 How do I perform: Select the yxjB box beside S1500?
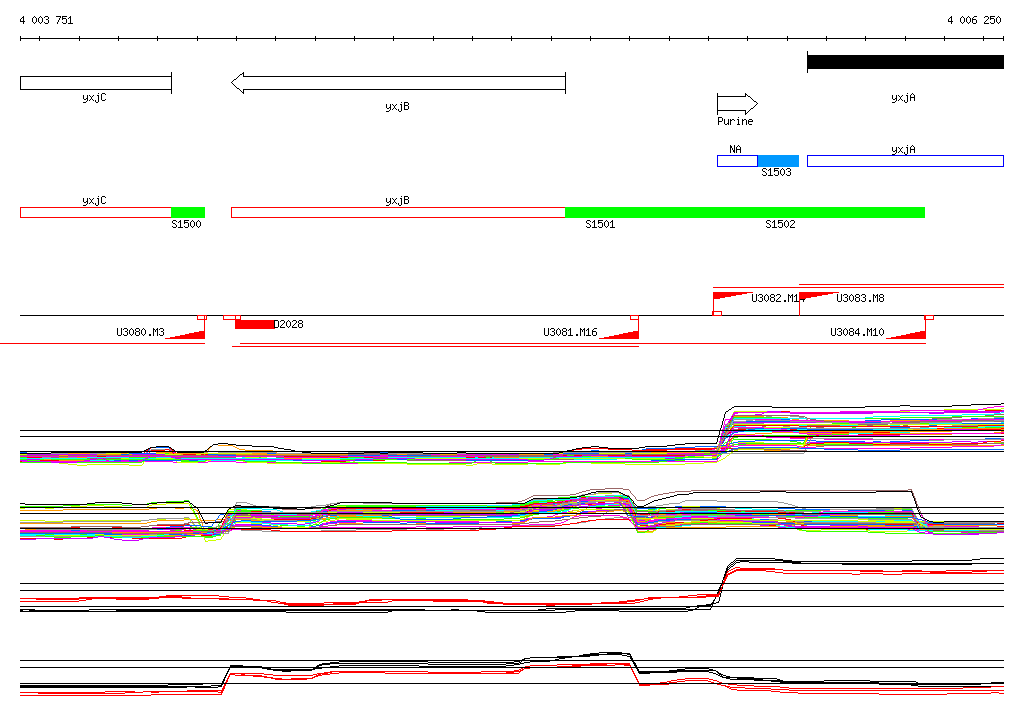point(398,212)
